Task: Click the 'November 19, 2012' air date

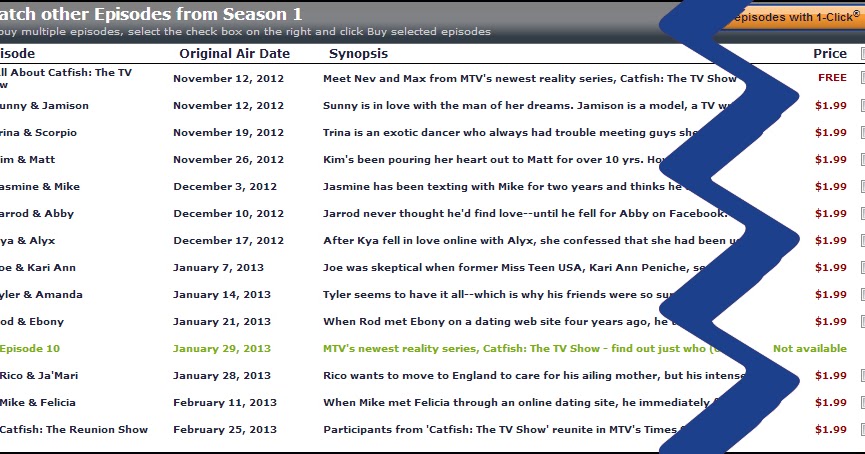Action: click(x=228, y=132)
